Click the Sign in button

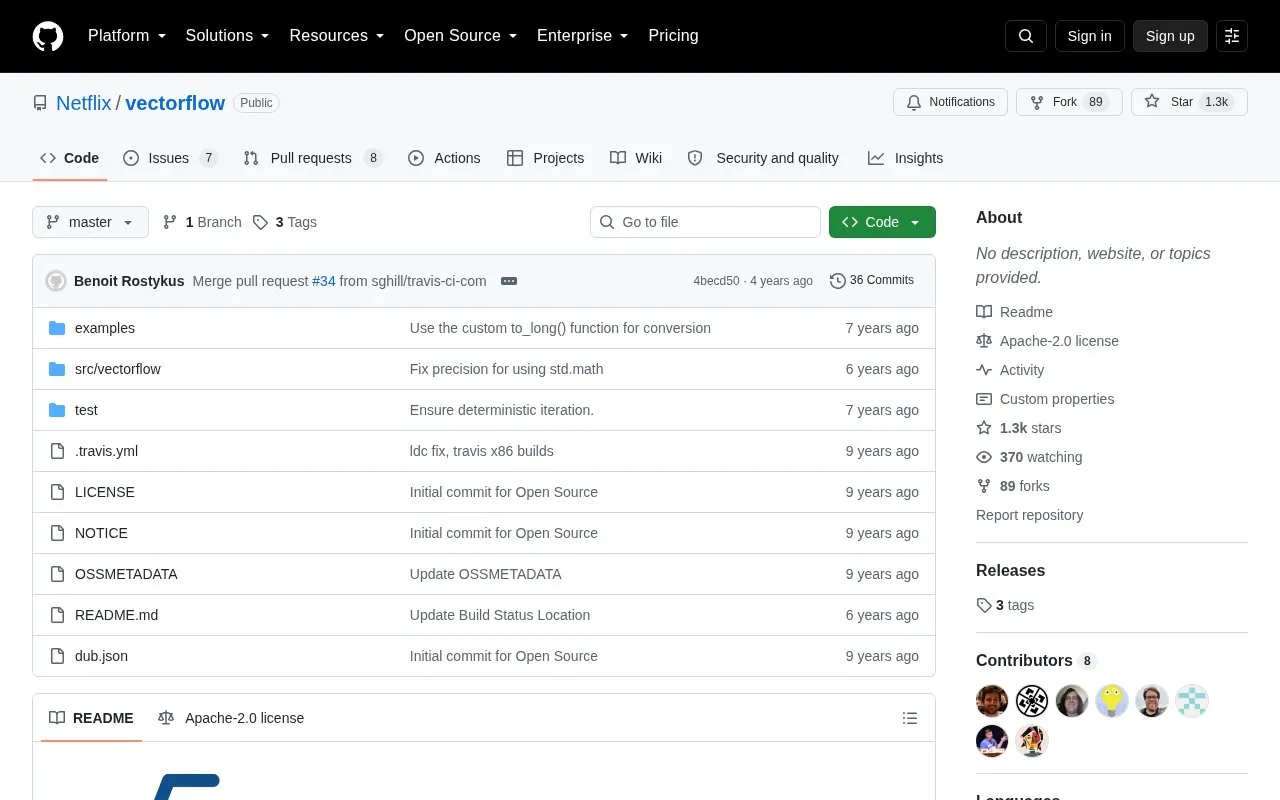click(x=1090, y=36)
